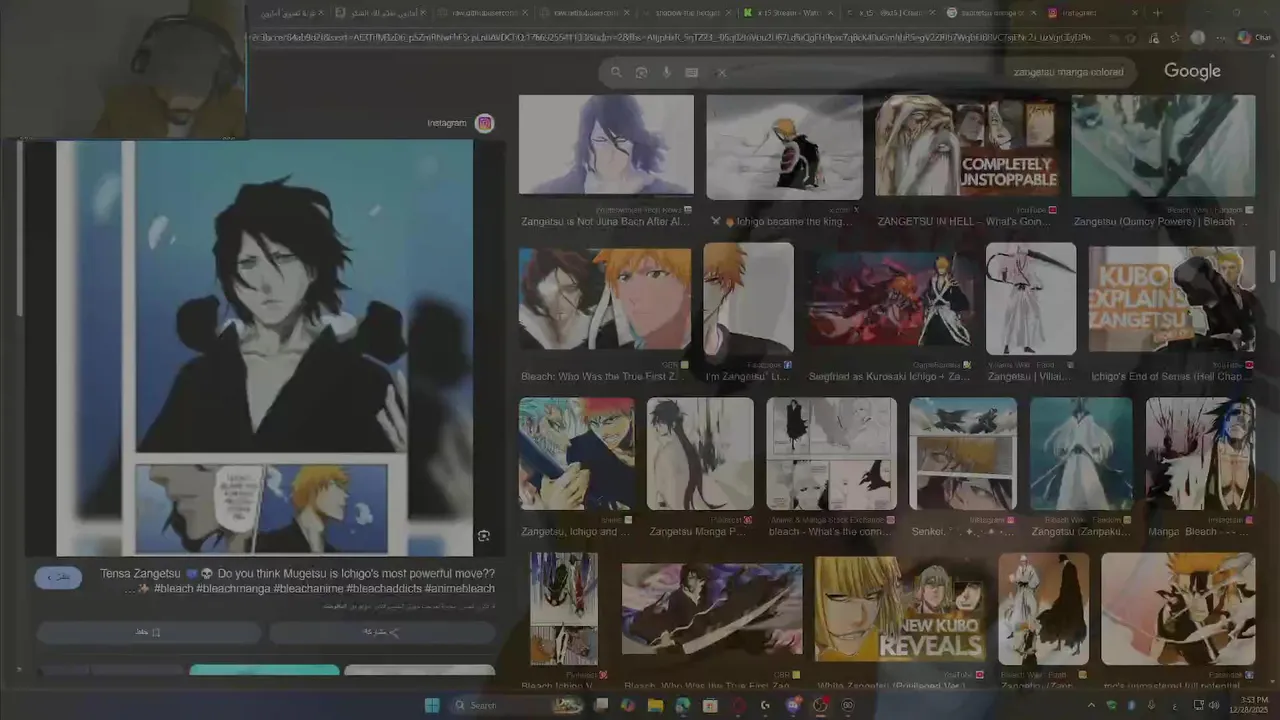This screenshot has height=720, width=1280.
Task: Open the Windows Start menu
Action: (x=432, y=705)
